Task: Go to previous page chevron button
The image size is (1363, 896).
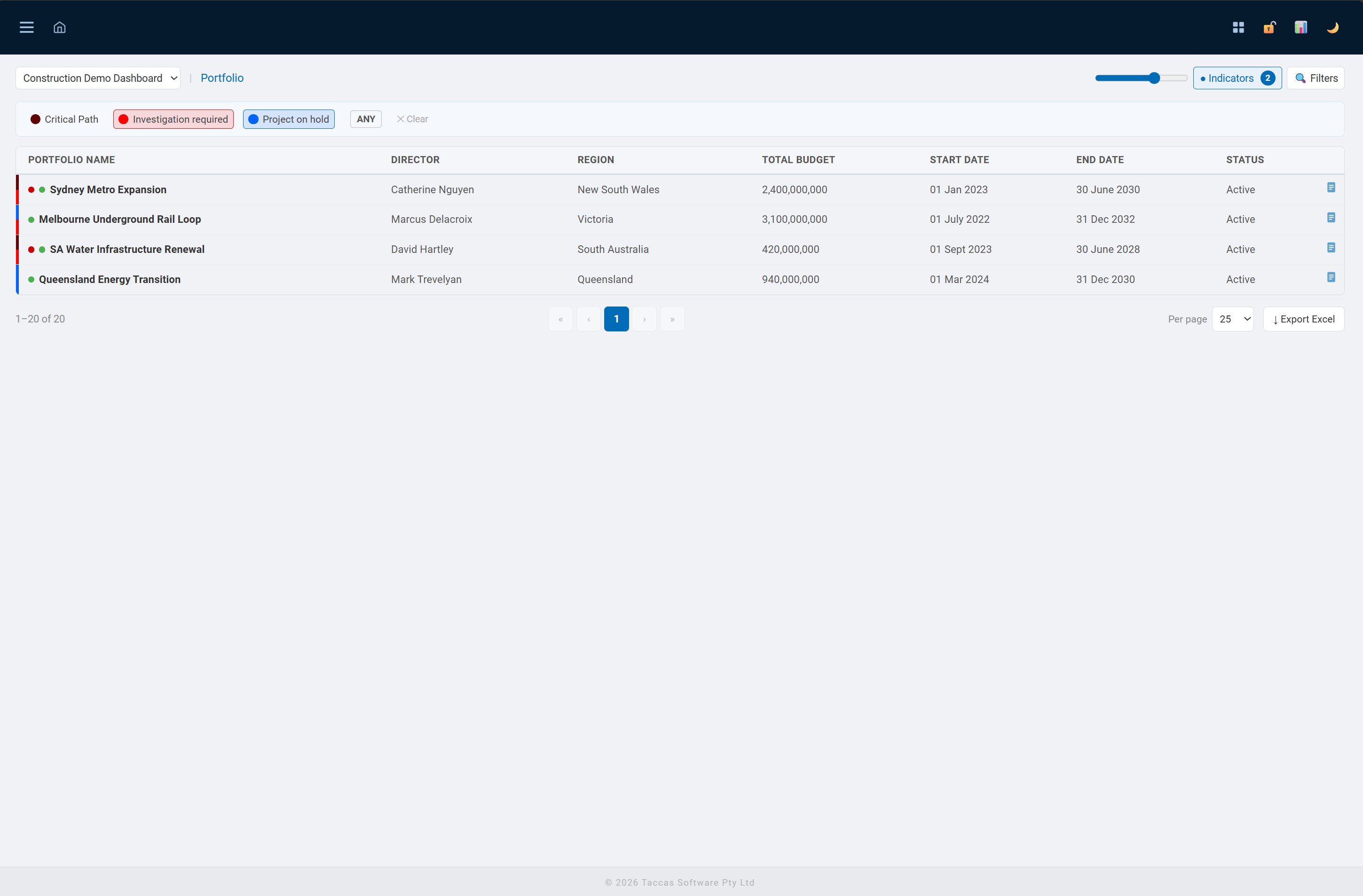Action: pyautogui.click(x=588, y=319)
